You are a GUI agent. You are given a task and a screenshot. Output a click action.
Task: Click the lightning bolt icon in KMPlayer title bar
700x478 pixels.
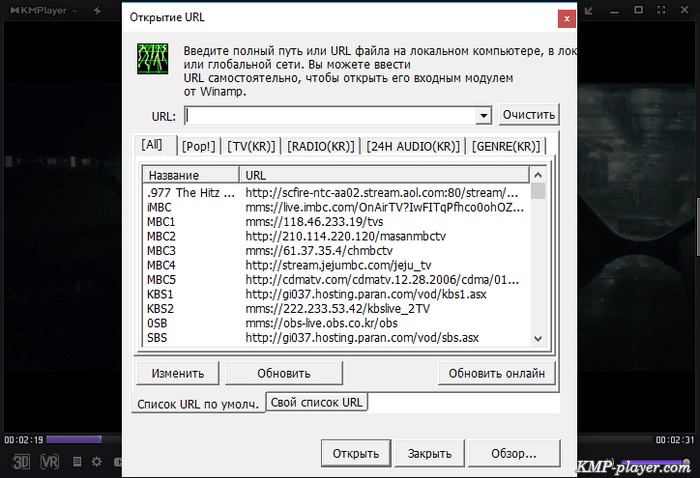[x=97, y=10]
